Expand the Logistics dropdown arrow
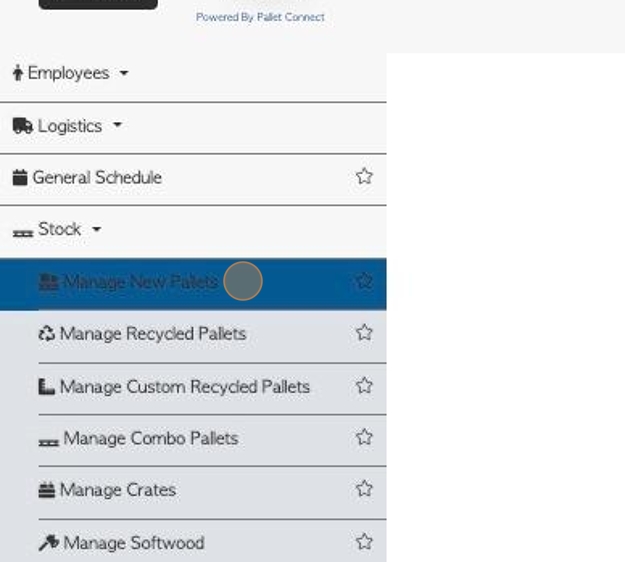 (x=117, y=125)
